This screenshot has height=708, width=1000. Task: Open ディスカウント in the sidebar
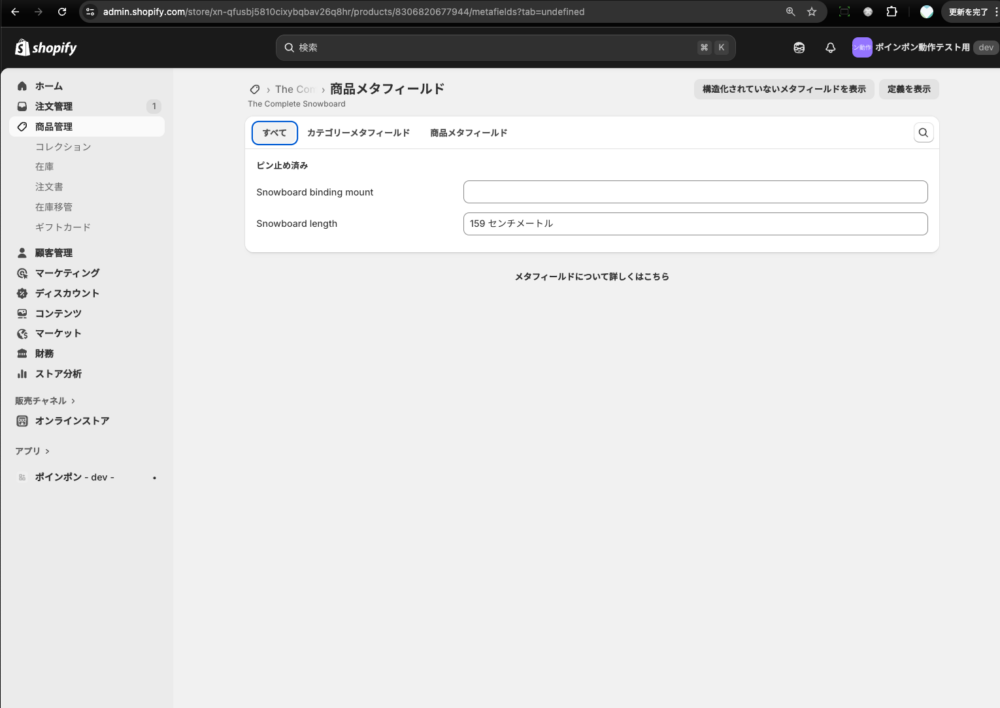[x=67, y=293]
